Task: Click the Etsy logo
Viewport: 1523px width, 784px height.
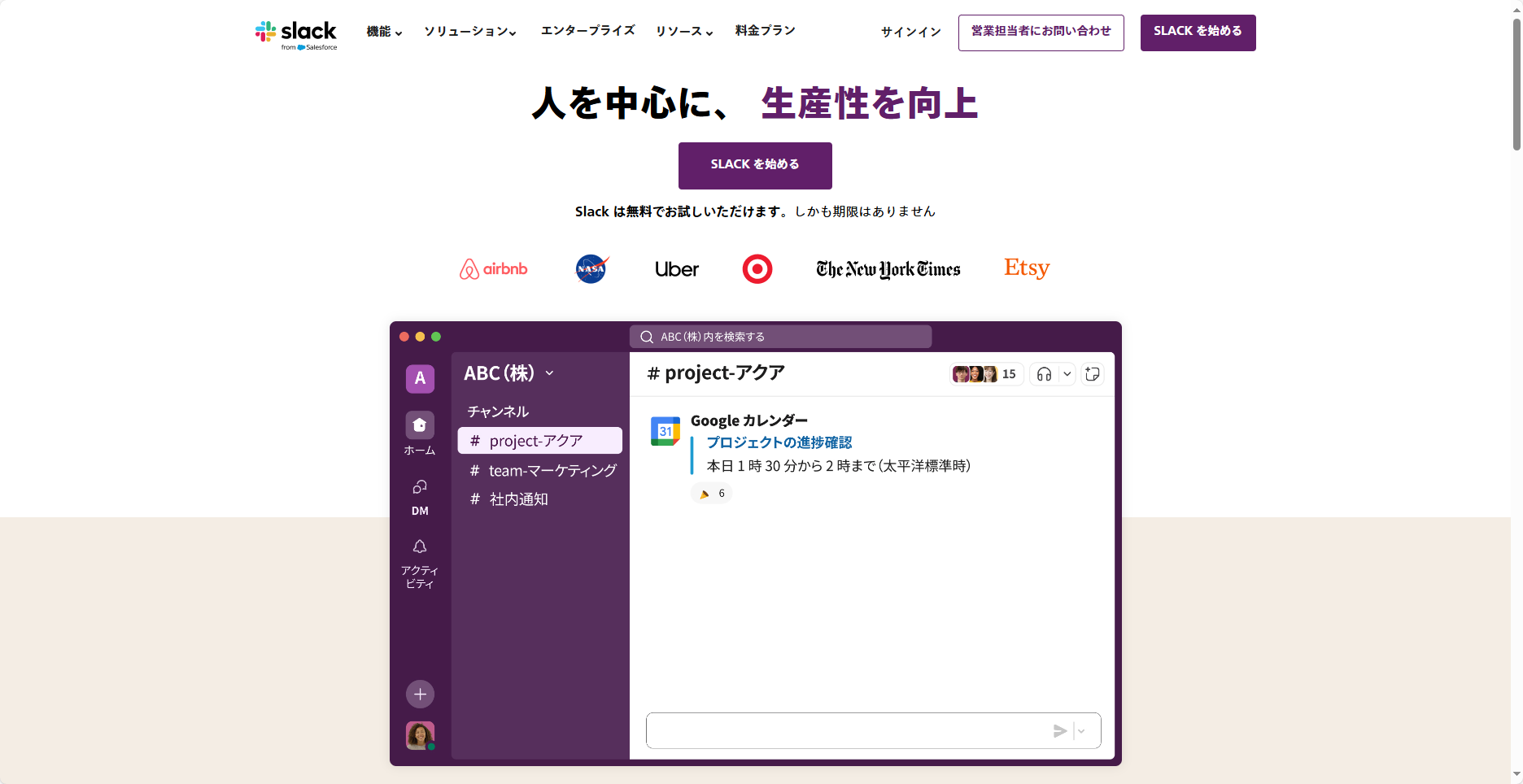Action: [x=1027, y=268]
